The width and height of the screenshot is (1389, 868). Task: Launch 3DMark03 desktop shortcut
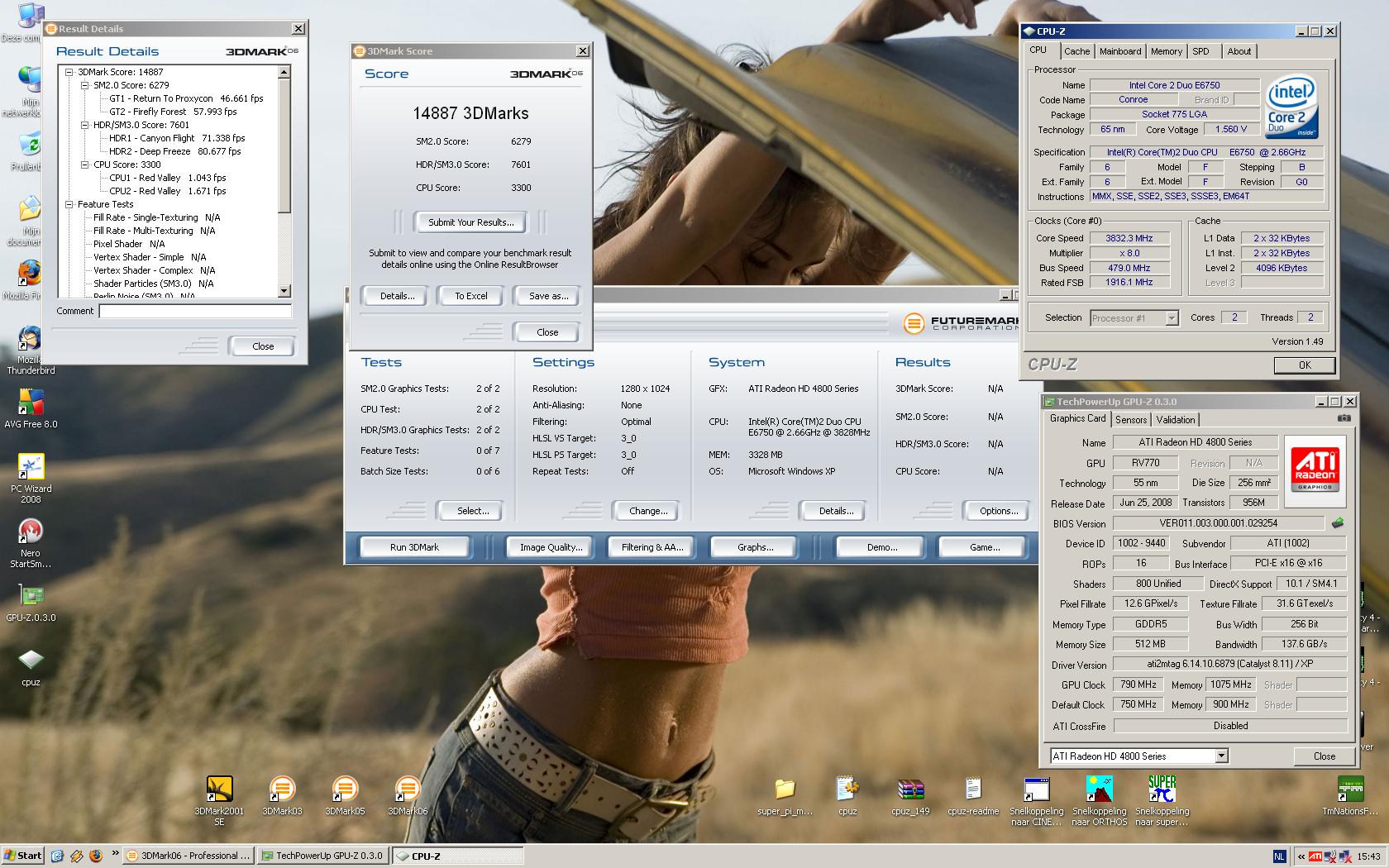(282, 790)
